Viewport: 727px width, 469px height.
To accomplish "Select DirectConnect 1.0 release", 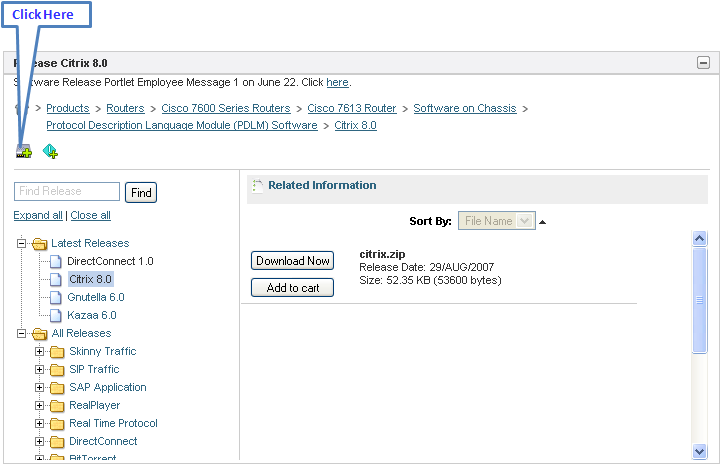I will click(110, 261).
